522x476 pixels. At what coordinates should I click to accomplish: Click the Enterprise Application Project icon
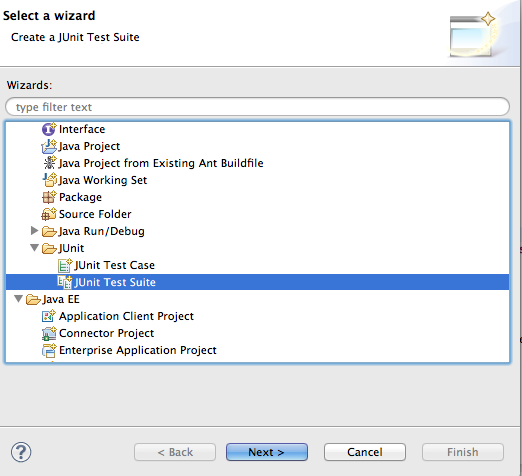49,350
